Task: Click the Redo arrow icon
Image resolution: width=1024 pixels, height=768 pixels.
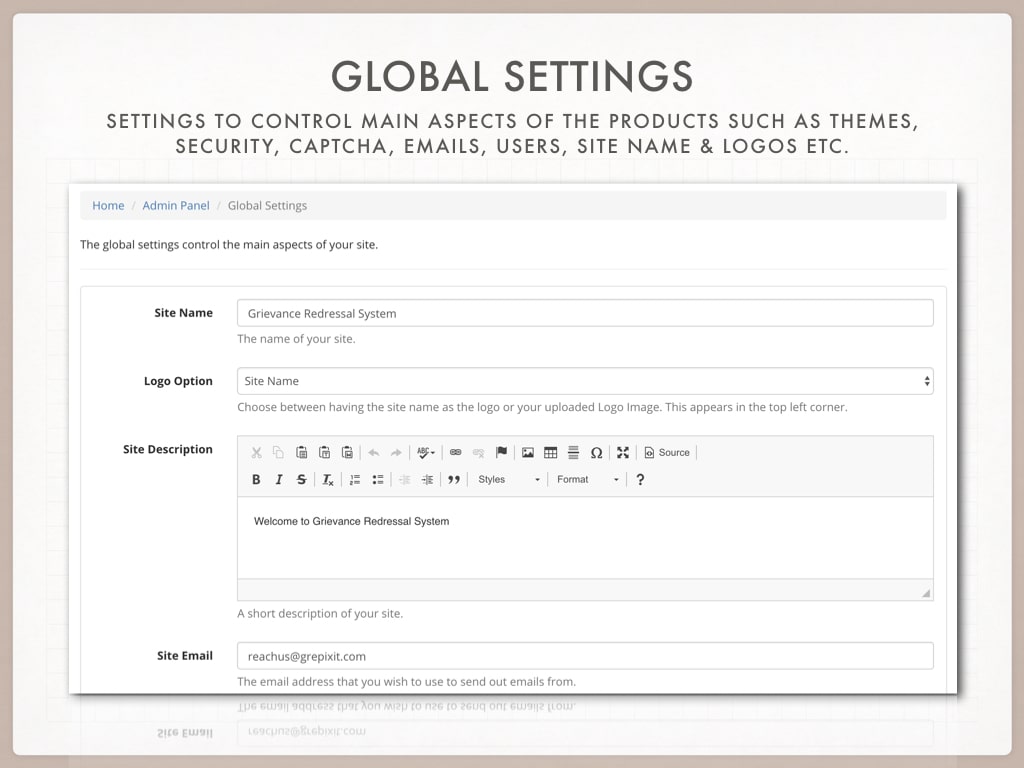Action: [396, 453]
